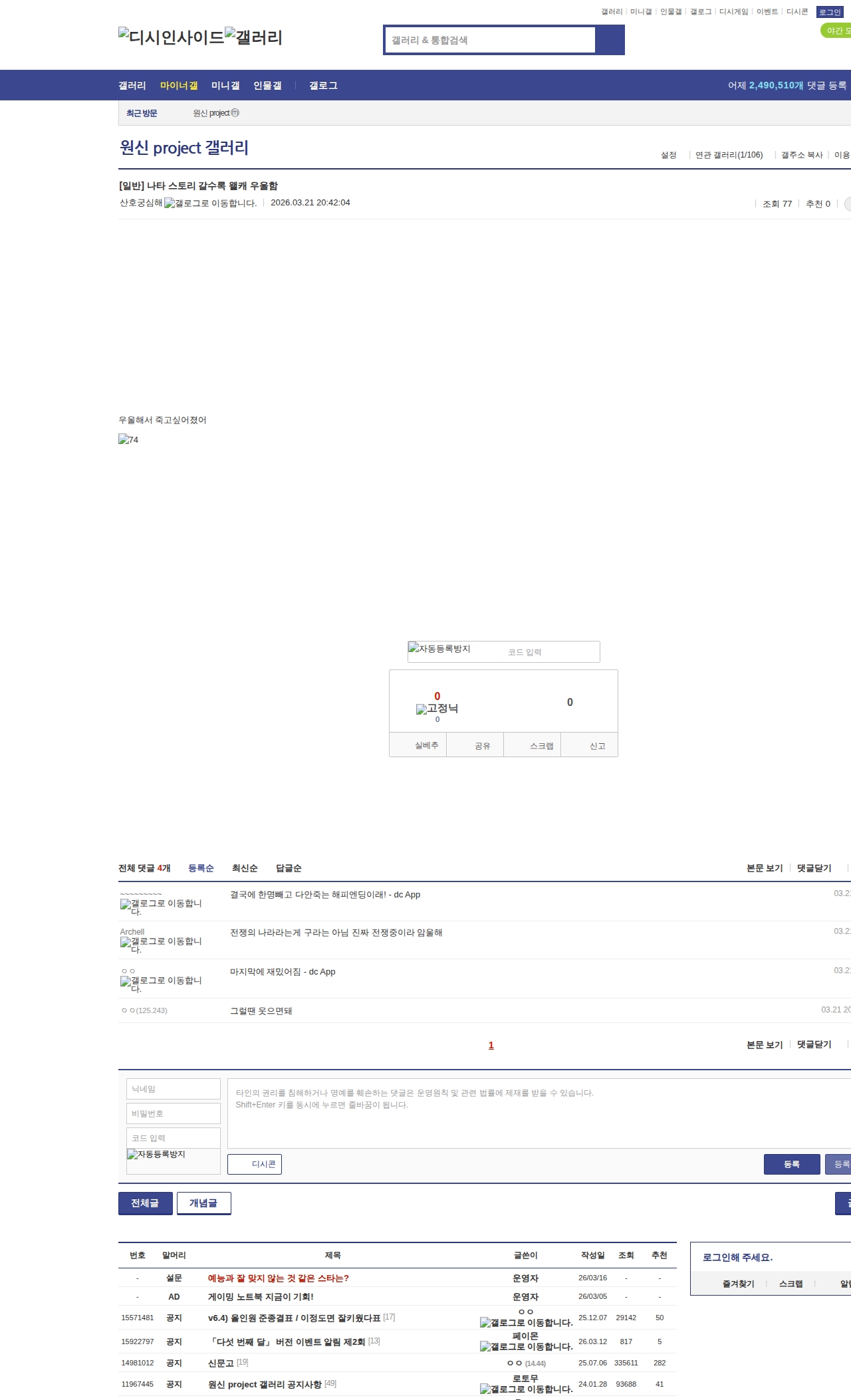Click the 자동등록방지 captcha image above recommend box
This screenshot has width=851, height=1400.
pos(439,648)
